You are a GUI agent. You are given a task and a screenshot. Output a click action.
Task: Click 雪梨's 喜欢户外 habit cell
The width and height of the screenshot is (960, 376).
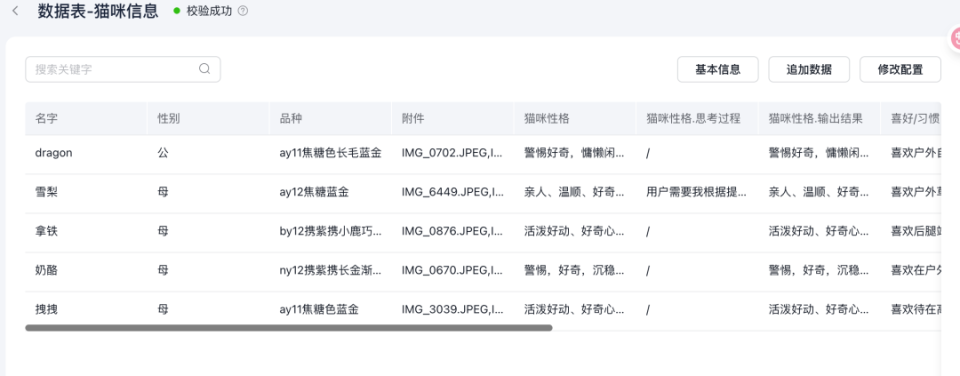[x=911, y=192]
